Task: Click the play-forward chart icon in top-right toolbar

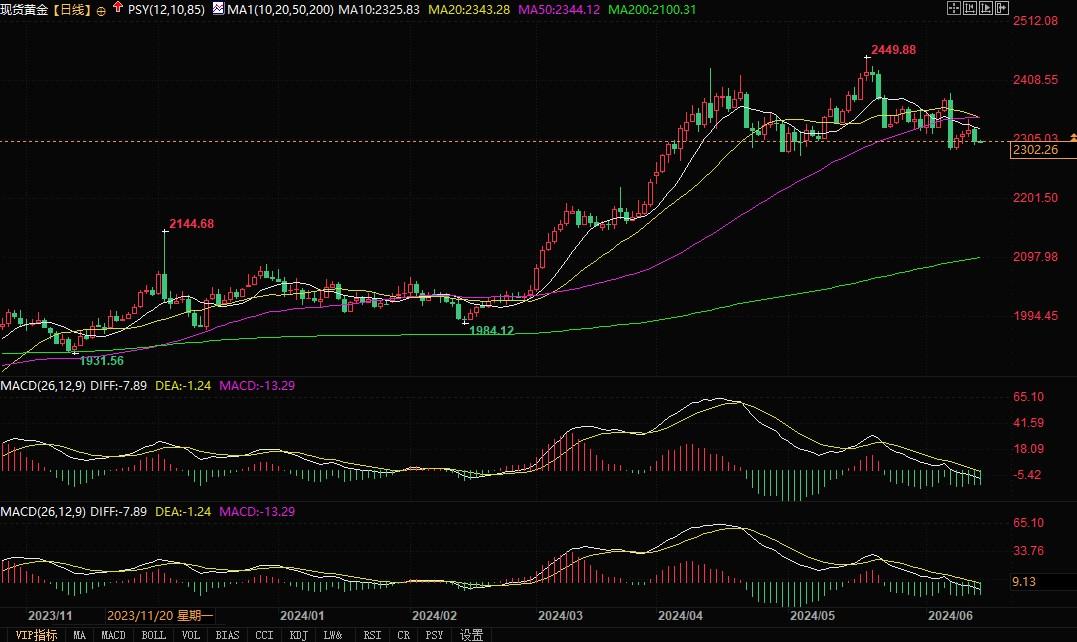Action: point(985,7)
